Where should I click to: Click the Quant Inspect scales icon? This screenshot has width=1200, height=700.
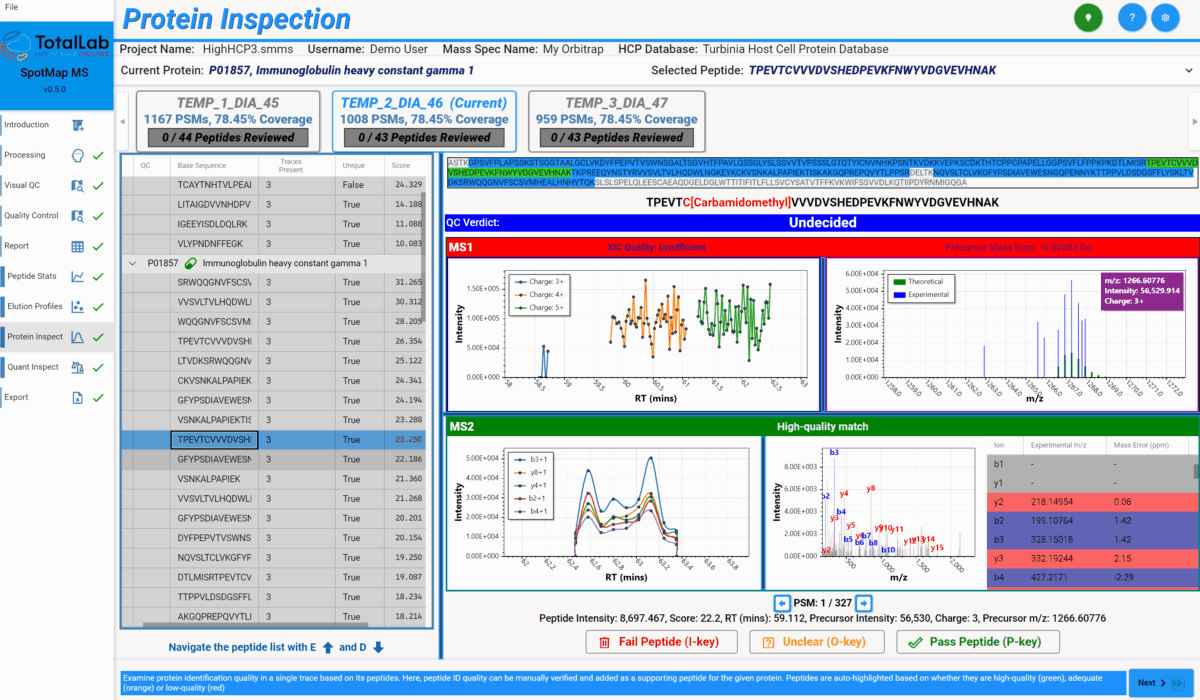click(x=77, y=367)
